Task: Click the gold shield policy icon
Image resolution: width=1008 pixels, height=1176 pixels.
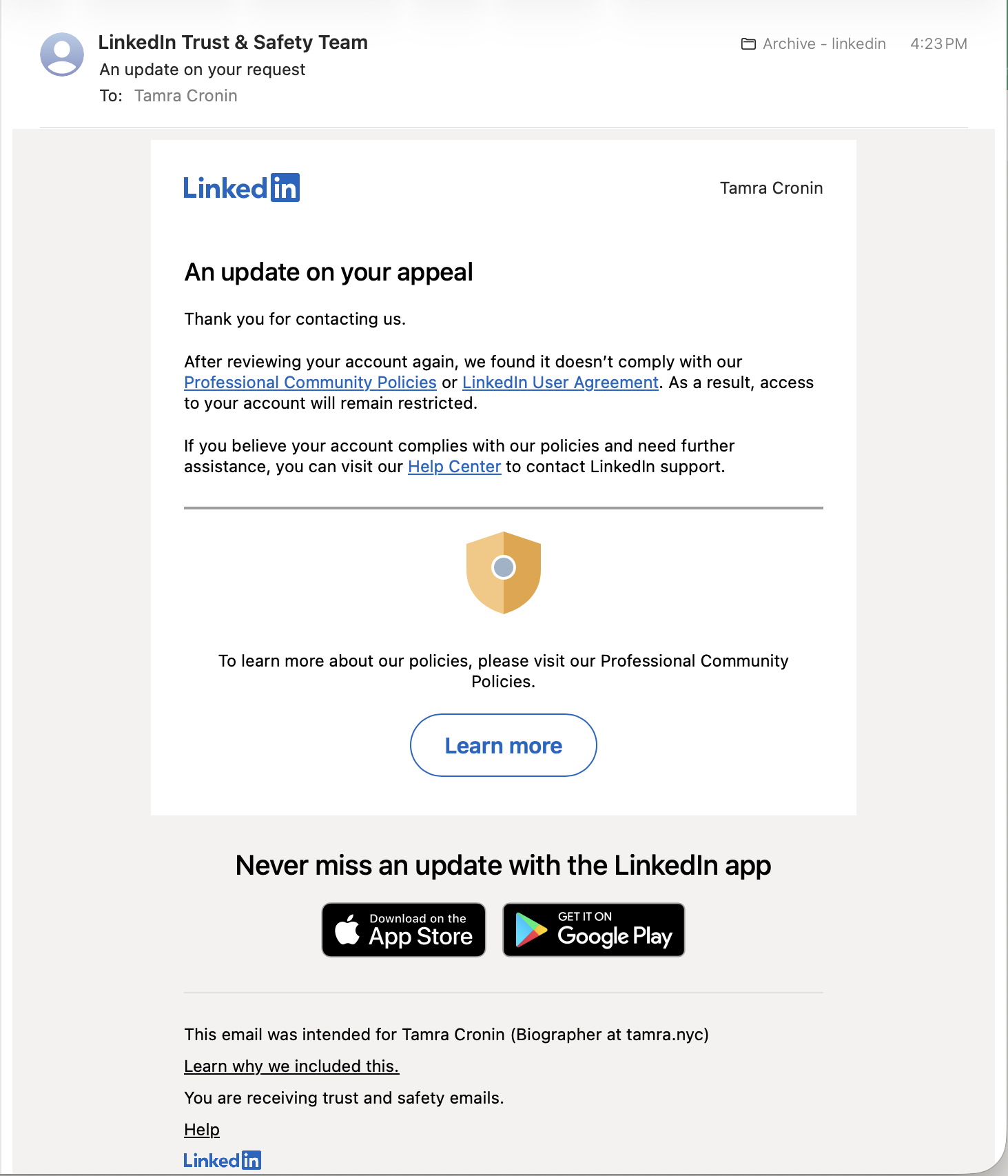Action: coord(503,571)
